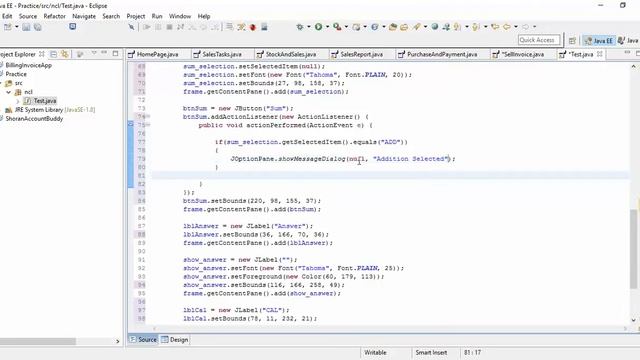Click the Open Perspective icon
Screen dimensions: 640x360
point(572,40)
